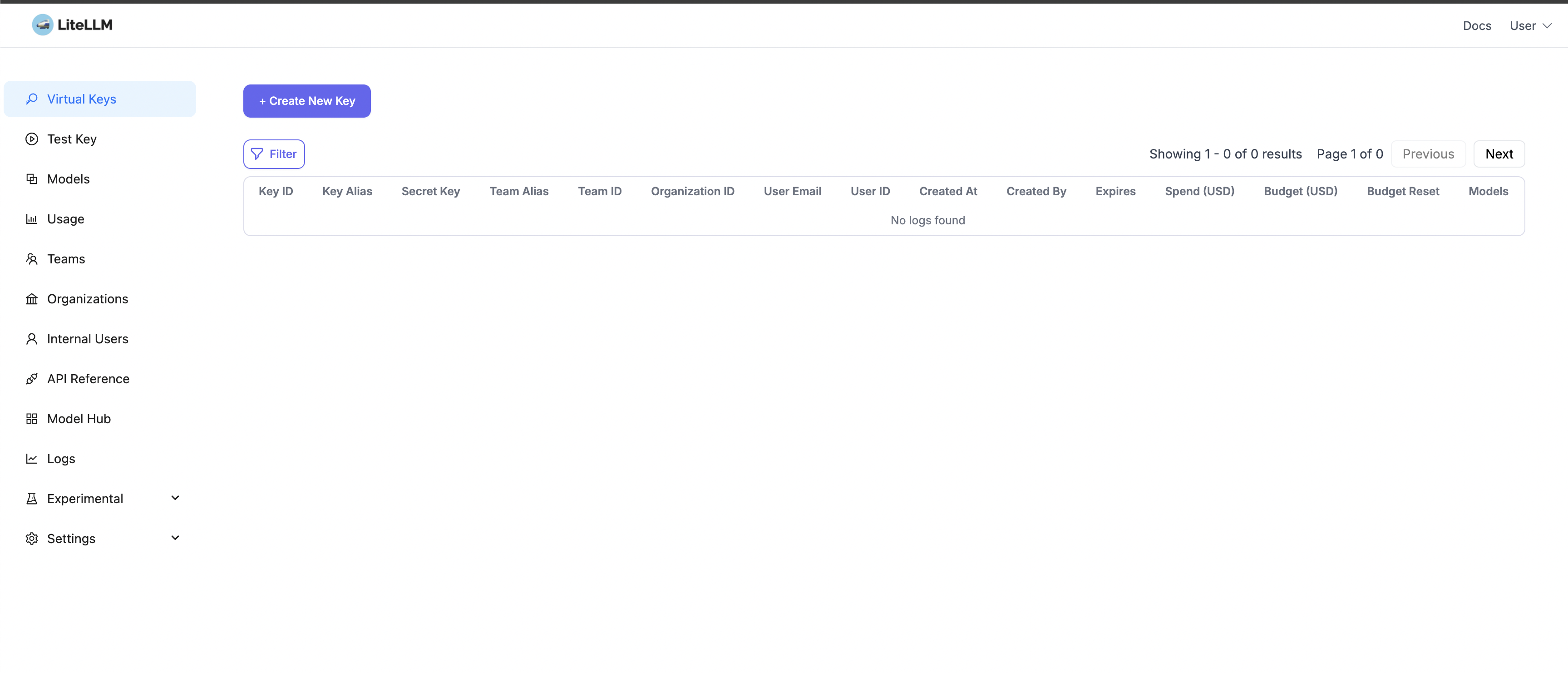Click the funnel icon in Filter
This screenshot has height=673, width=1568.
[x=257, y=154]
